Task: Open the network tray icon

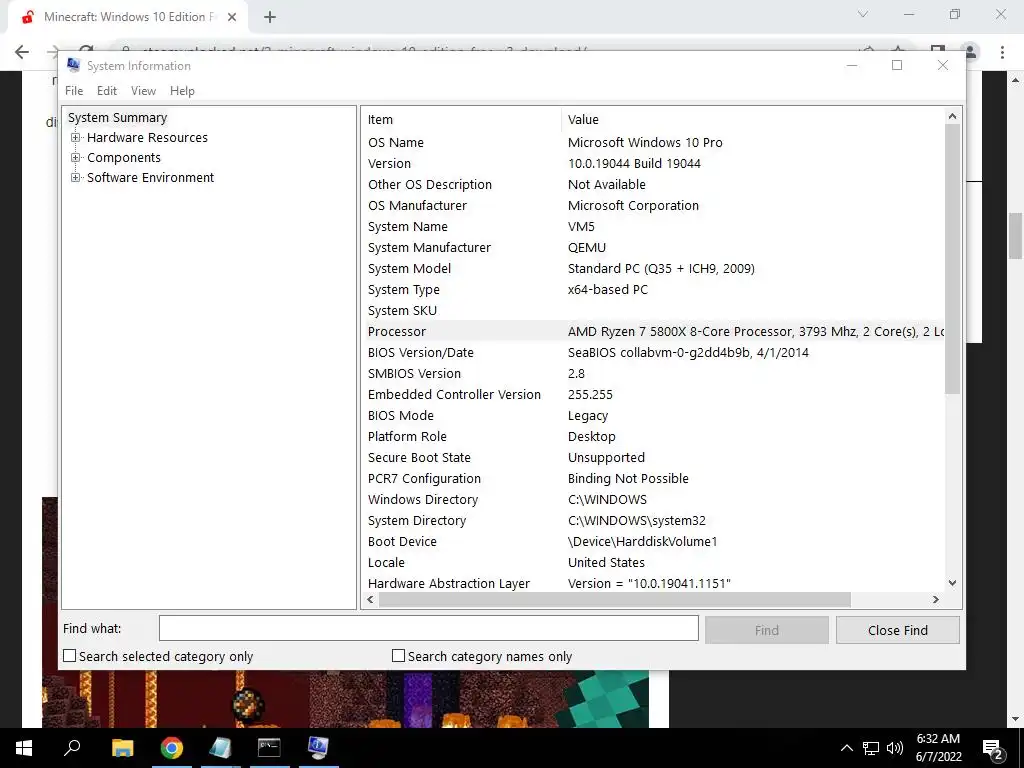Action: coord(871,748)
